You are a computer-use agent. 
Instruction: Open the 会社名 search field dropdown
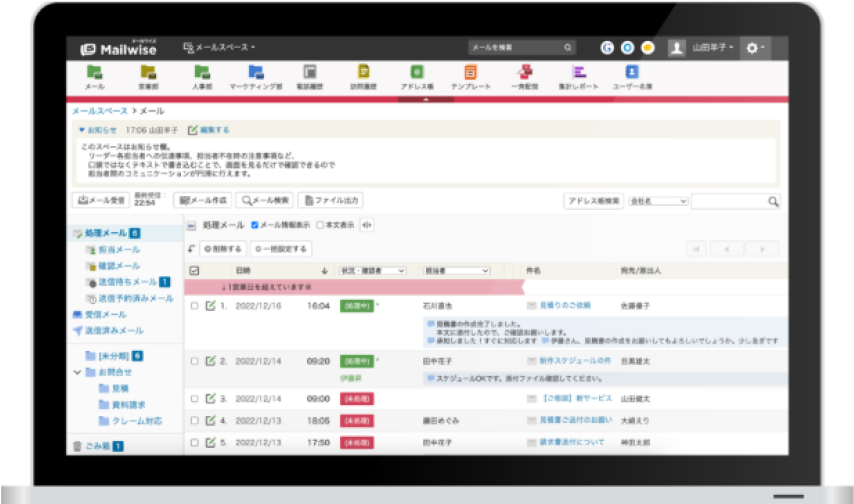pyautogui.click(x=658, y=201)
